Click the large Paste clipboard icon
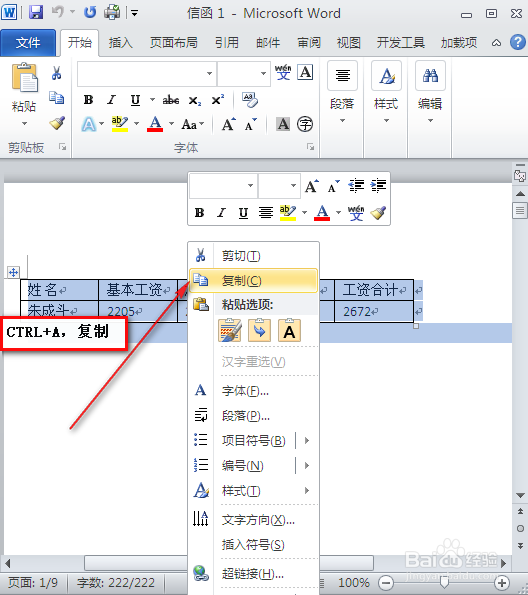Image resolution: width=528 pixels, height=595 pixels. coord(25,78)
